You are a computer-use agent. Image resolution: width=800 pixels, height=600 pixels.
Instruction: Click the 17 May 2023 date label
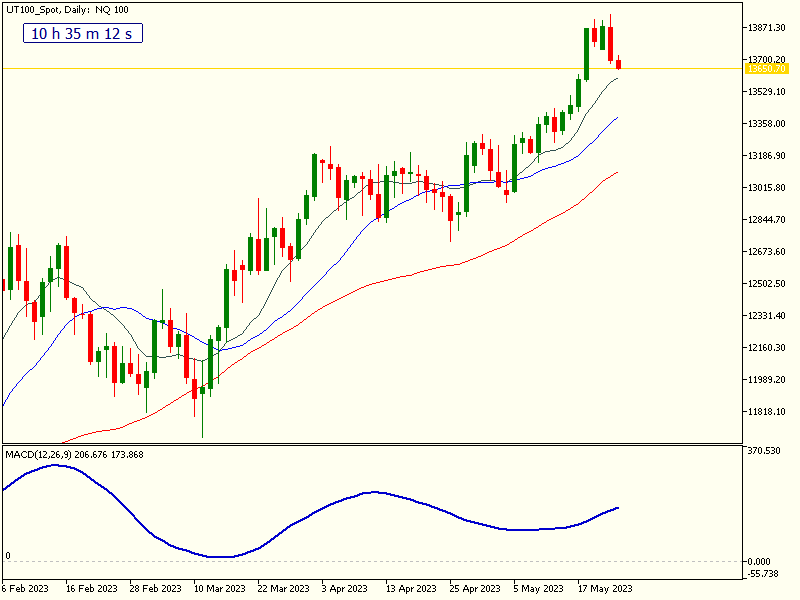(604, 589)
